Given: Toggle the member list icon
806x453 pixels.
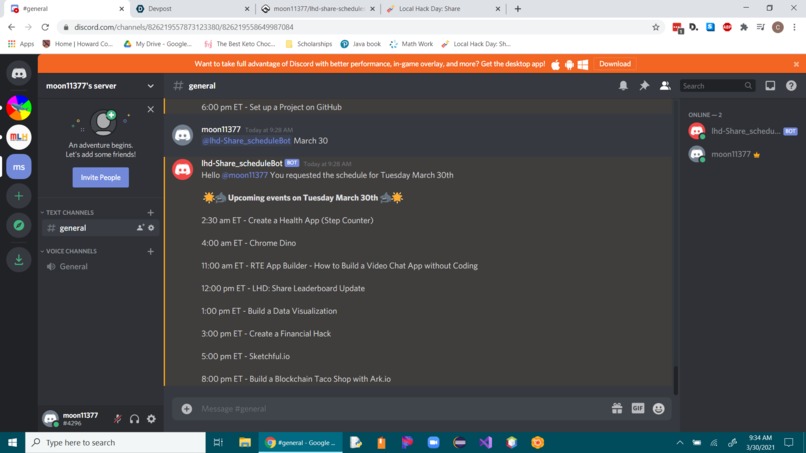Looking at the screenshot, I should pos(665,86).
